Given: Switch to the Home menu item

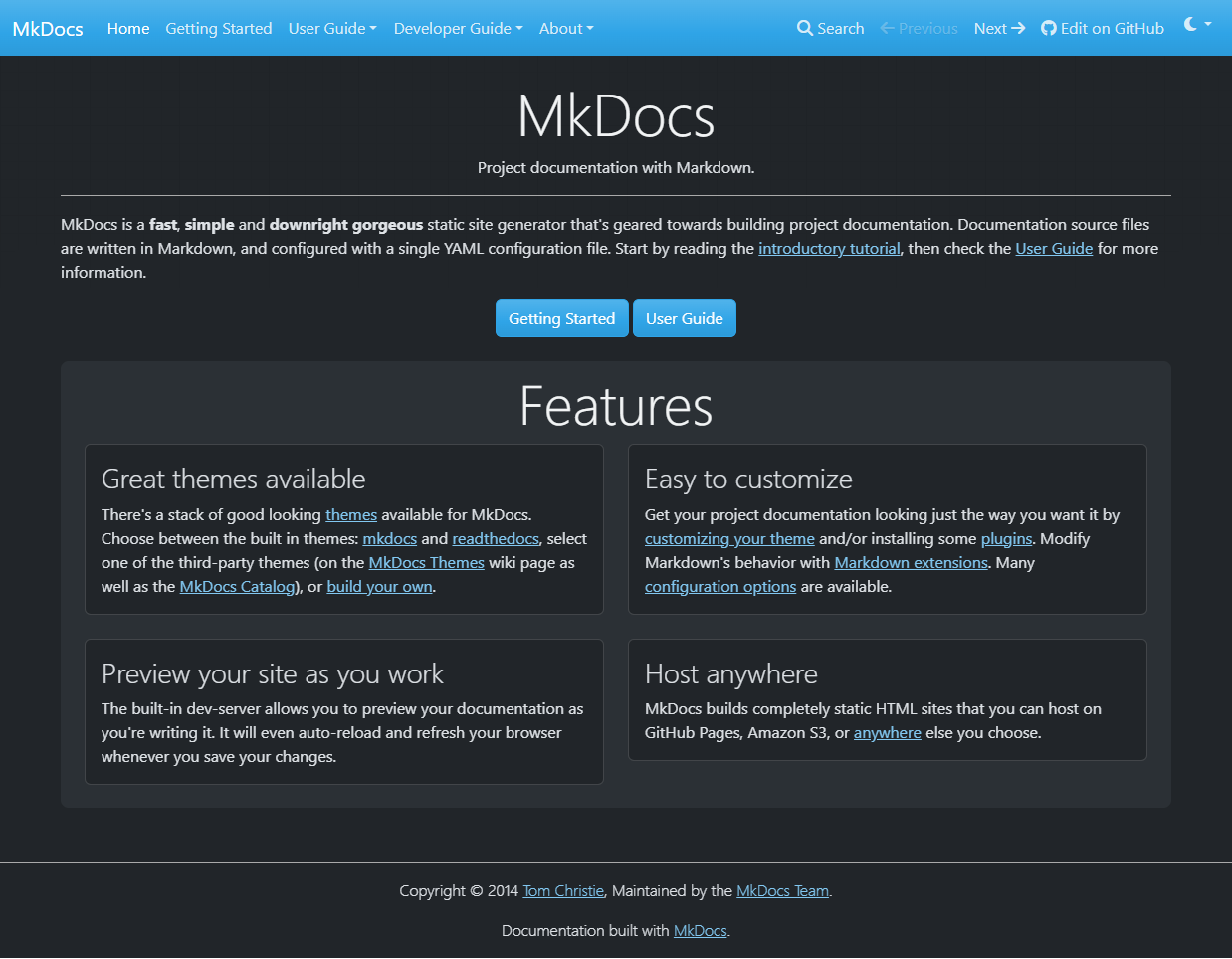Looking at the screenshot, I should pos(127,28).
